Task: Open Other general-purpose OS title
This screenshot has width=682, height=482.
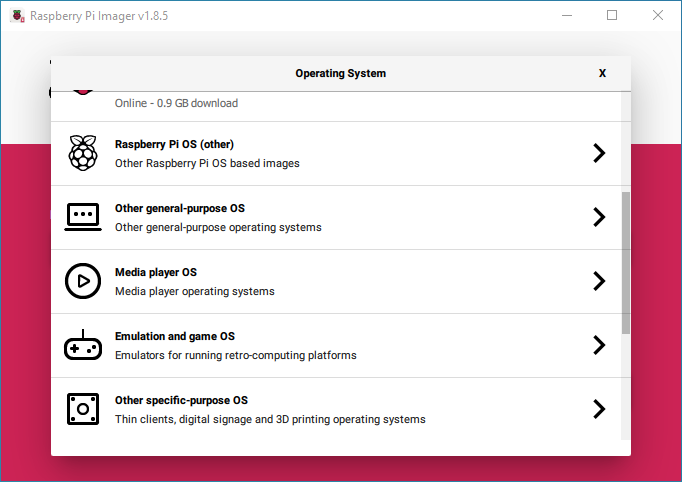Action: [180, 208]
